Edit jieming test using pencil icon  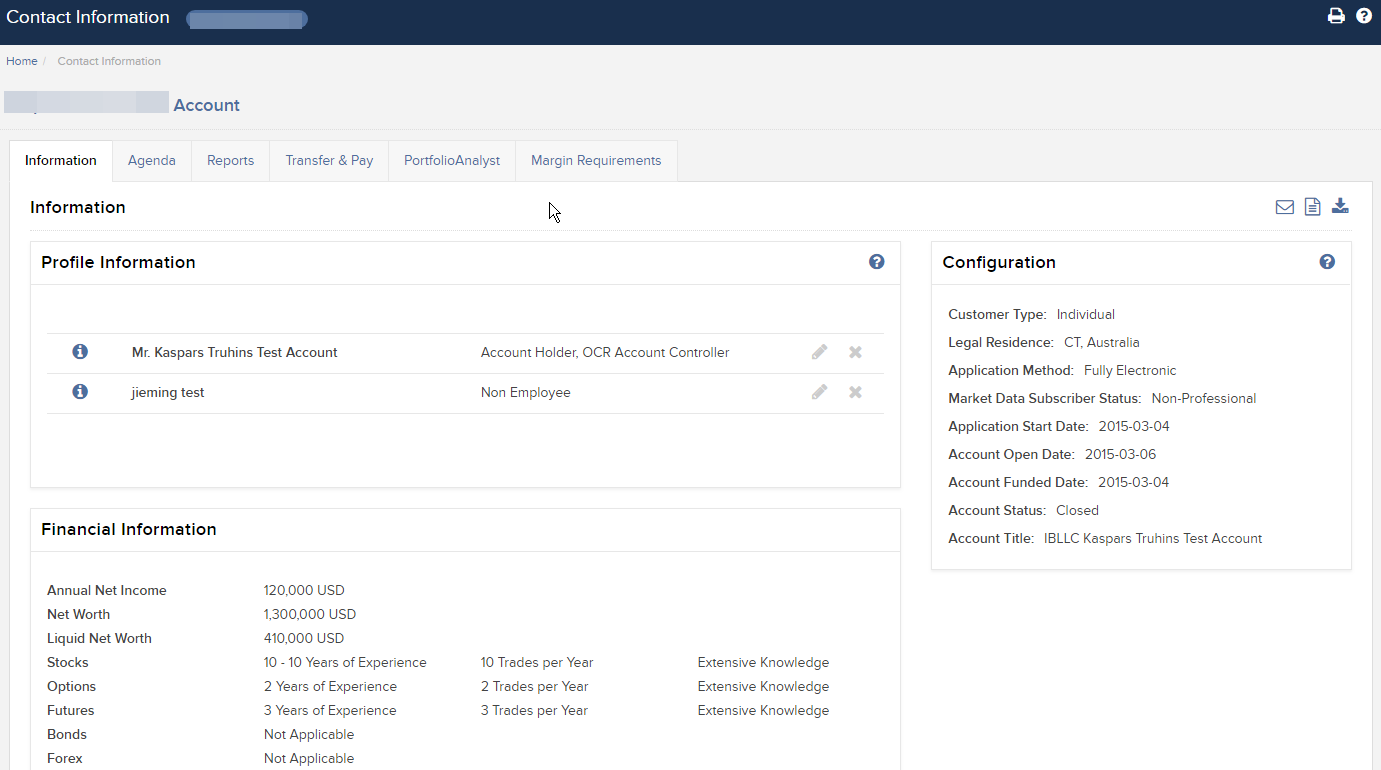820,392
